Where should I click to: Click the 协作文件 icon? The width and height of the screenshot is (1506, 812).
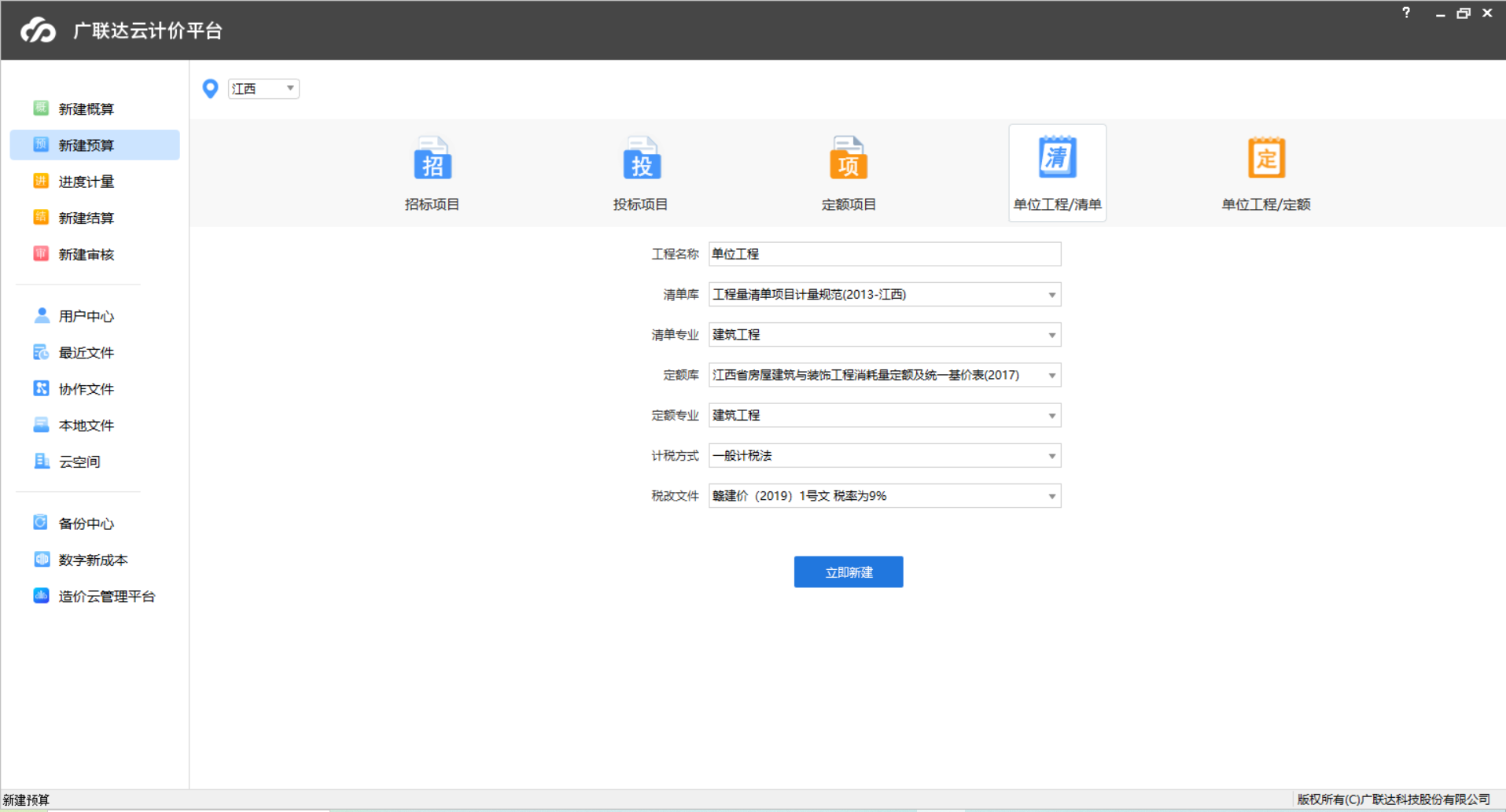tap(41, 388)
